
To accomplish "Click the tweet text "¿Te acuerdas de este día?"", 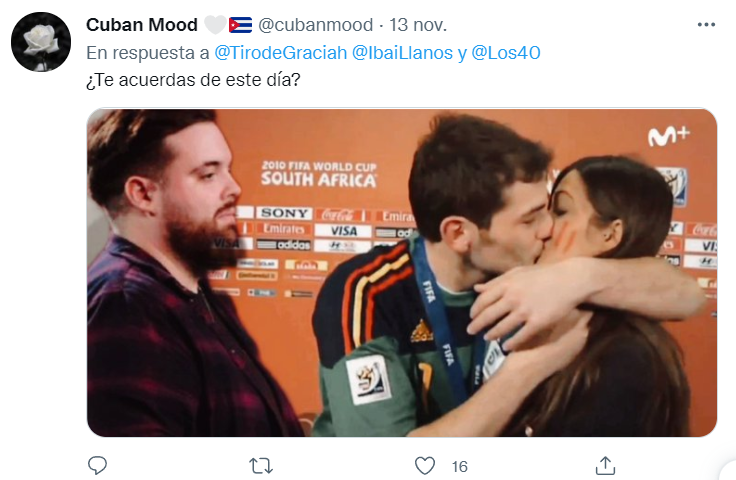I will 193,80.
